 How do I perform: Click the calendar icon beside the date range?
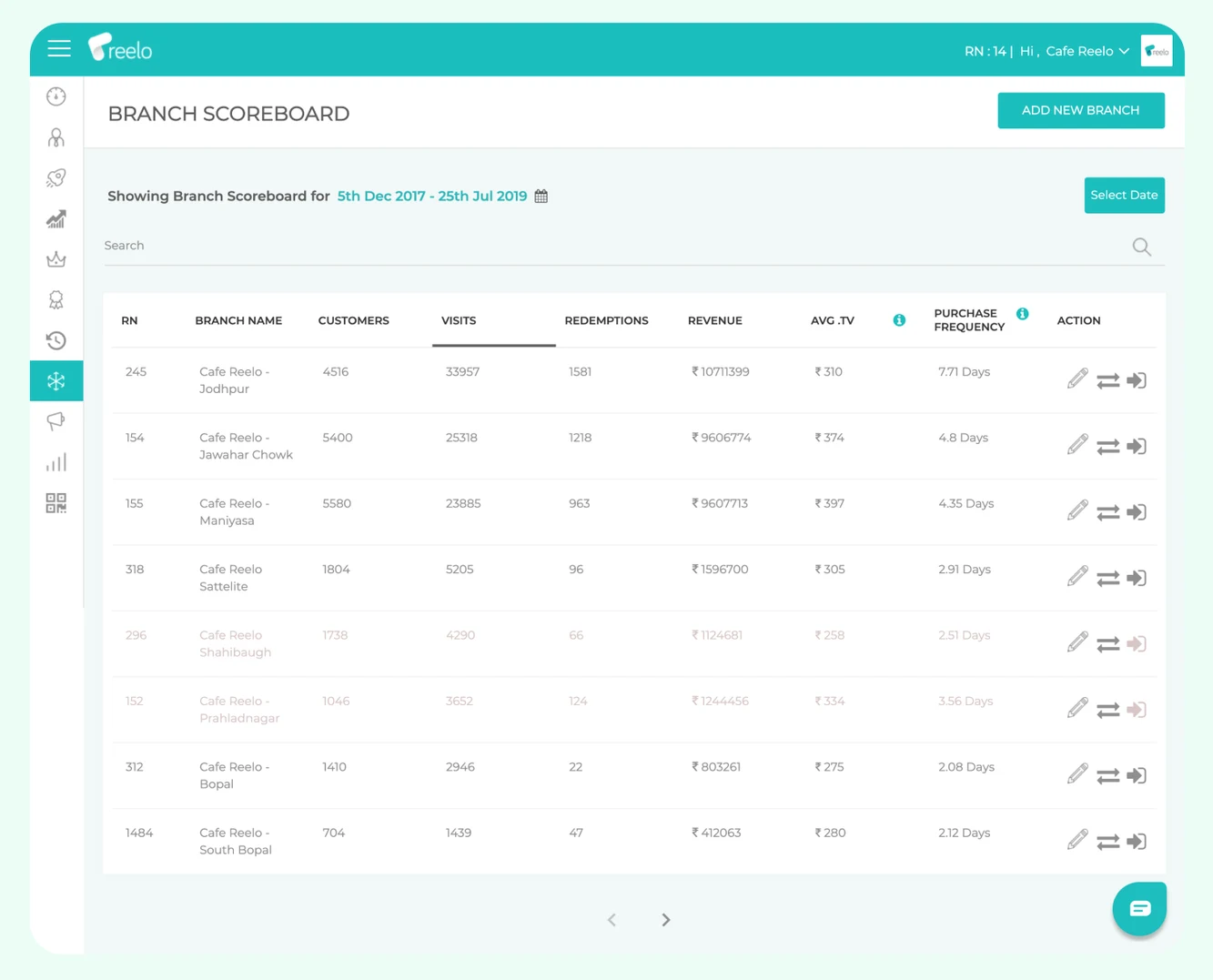pyautogui.click(x=541, y=196)
